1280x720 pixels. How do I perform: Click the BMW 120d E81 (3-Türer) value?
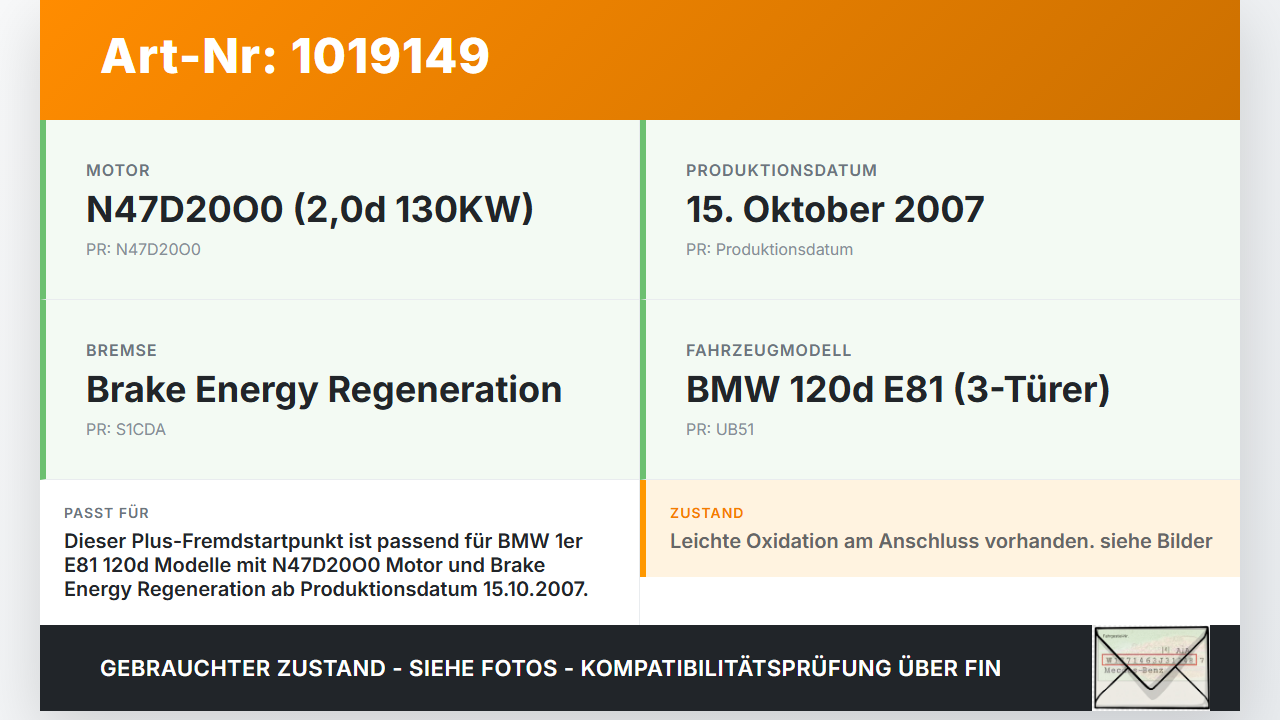click(x=898, y=389)
